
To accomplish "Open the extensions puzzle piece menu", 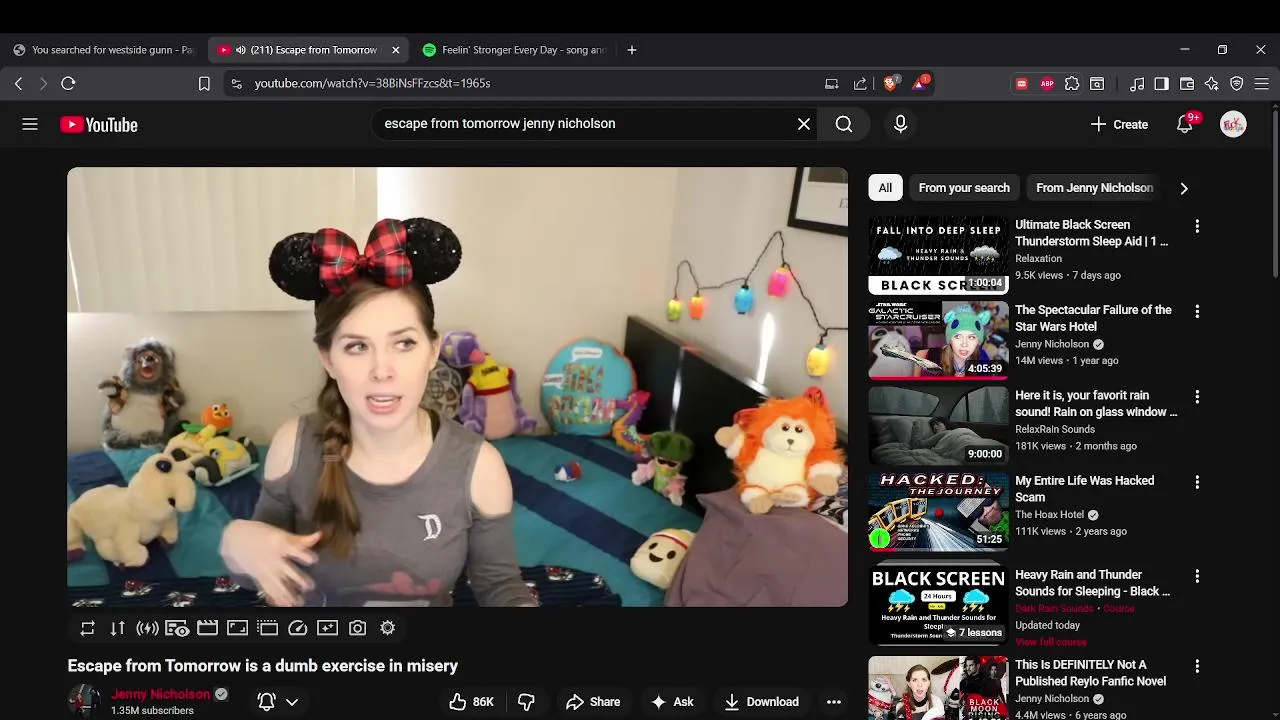I will (x=1072, y=84).
